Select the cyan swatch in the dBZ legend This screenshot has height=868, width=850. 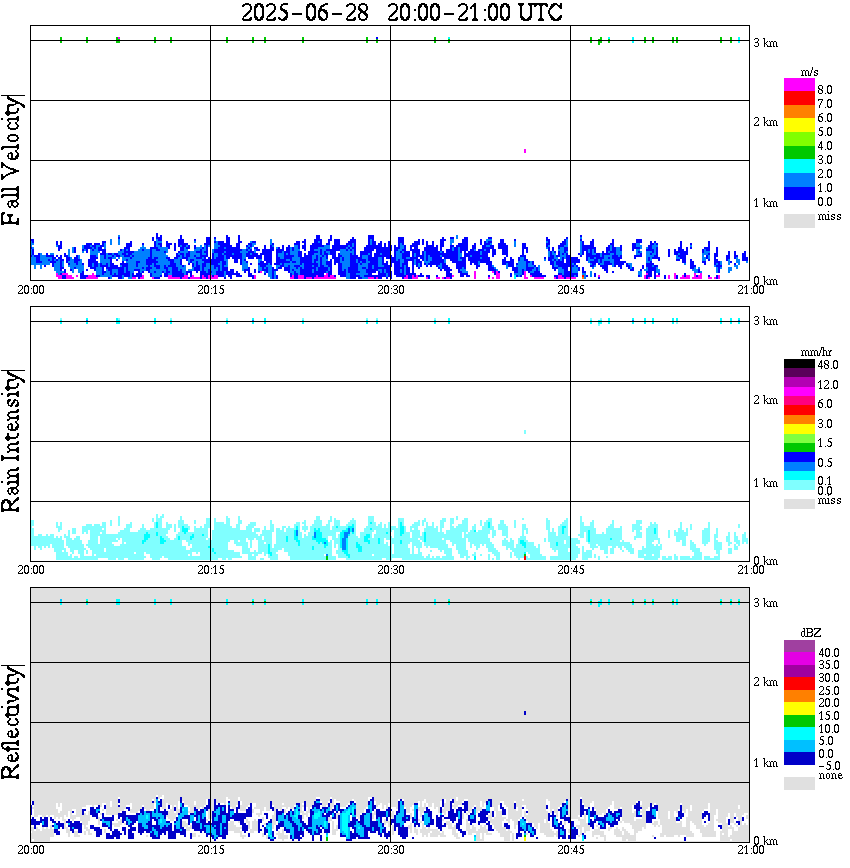click(799, 734)
